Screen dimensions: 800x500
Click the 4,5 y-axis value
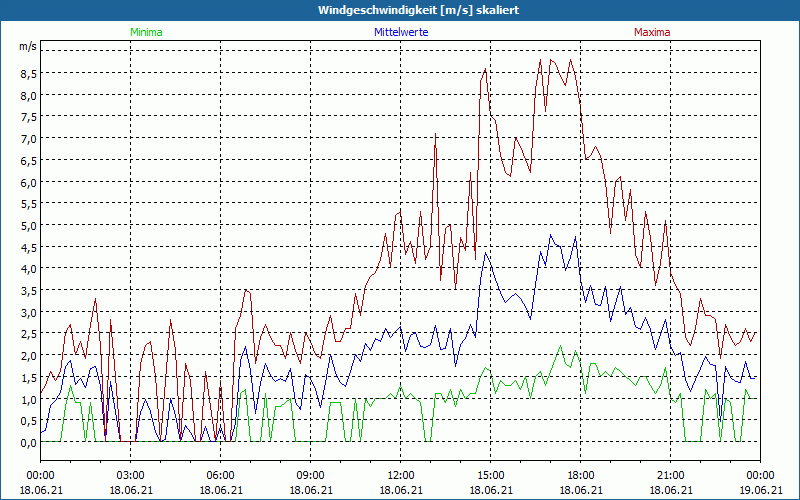pos(28,247)
